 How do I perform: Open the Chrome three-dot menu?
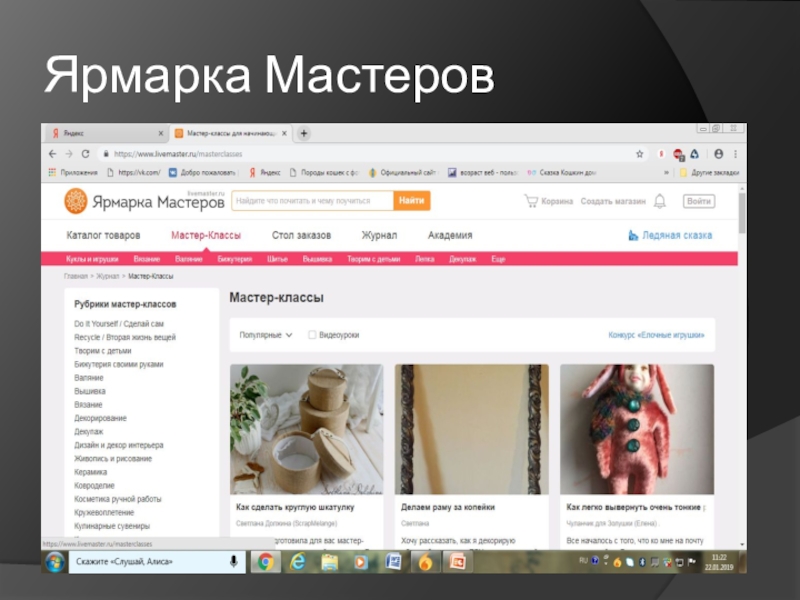pyautogui.click(x=735, y=154)
